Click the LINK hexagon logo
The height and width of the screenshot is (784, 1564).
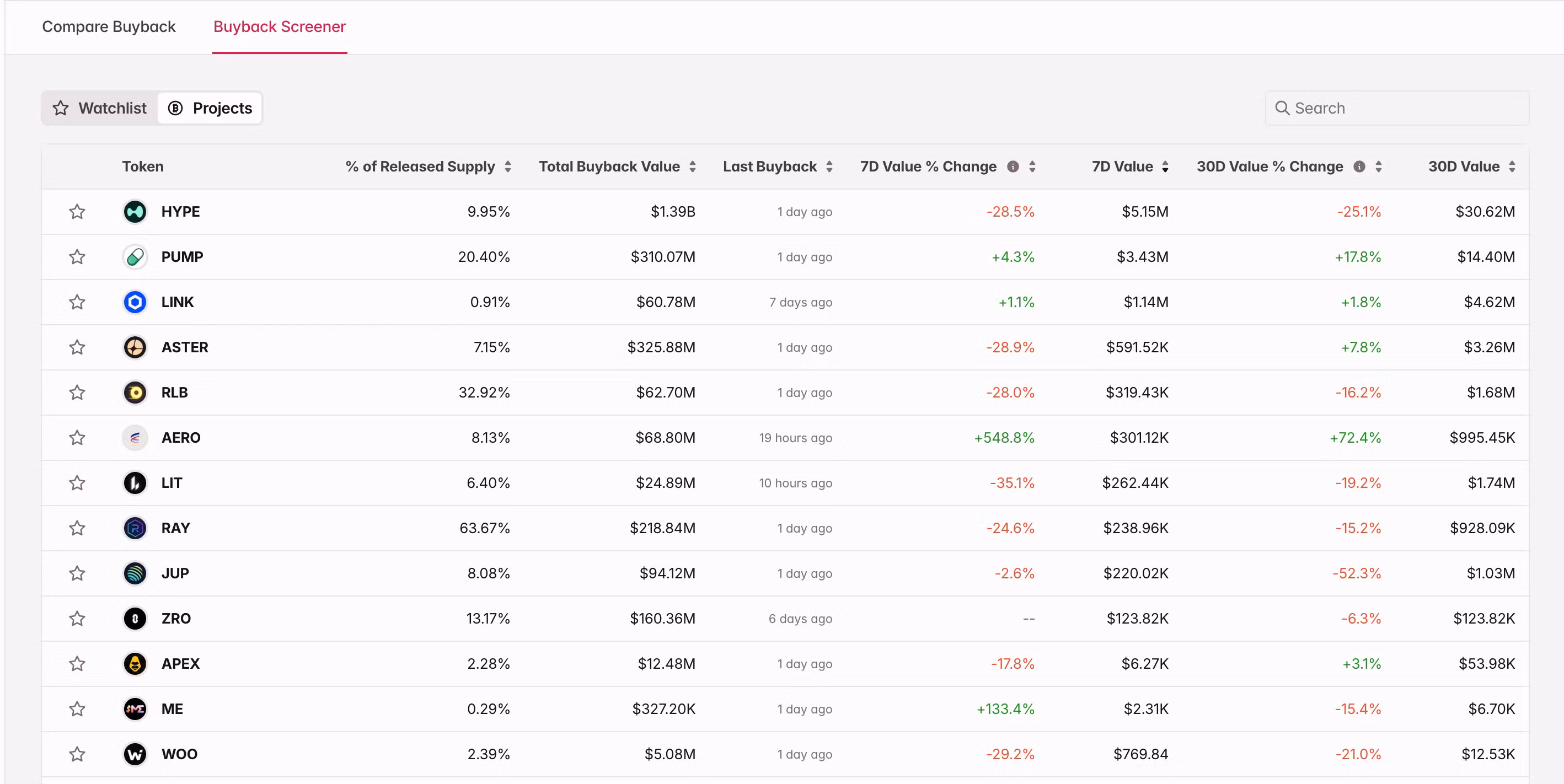coord(135,302)
